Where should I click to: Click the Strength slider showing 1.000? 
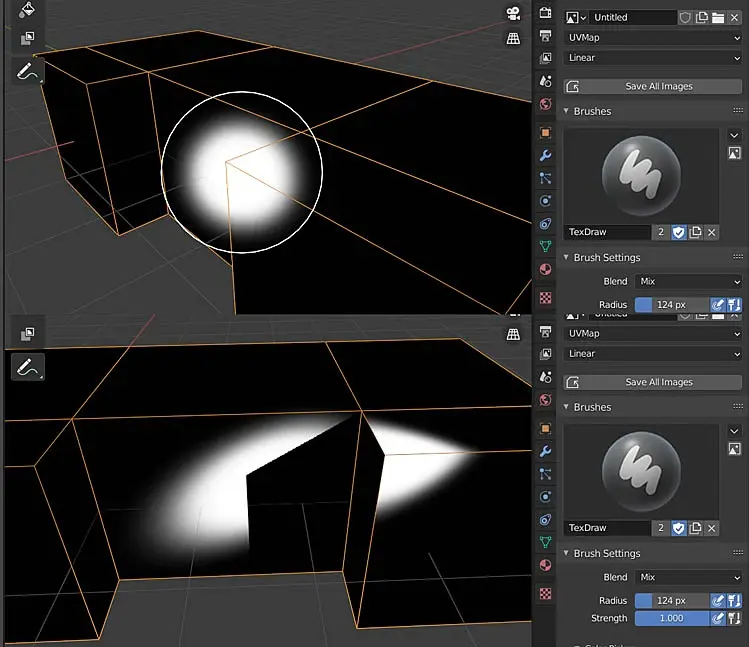coord(671,619)
